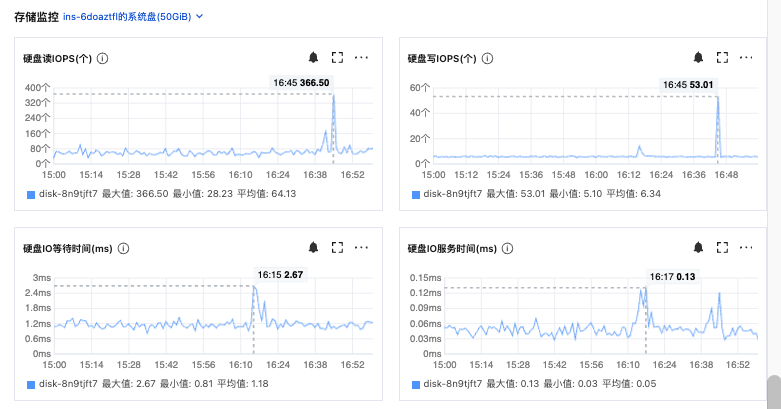Click info icon next to 硬盘读IOPS(个)
The width and height of the screenshot is (781, 409).
pyautogui.click(x=103, y=59)
